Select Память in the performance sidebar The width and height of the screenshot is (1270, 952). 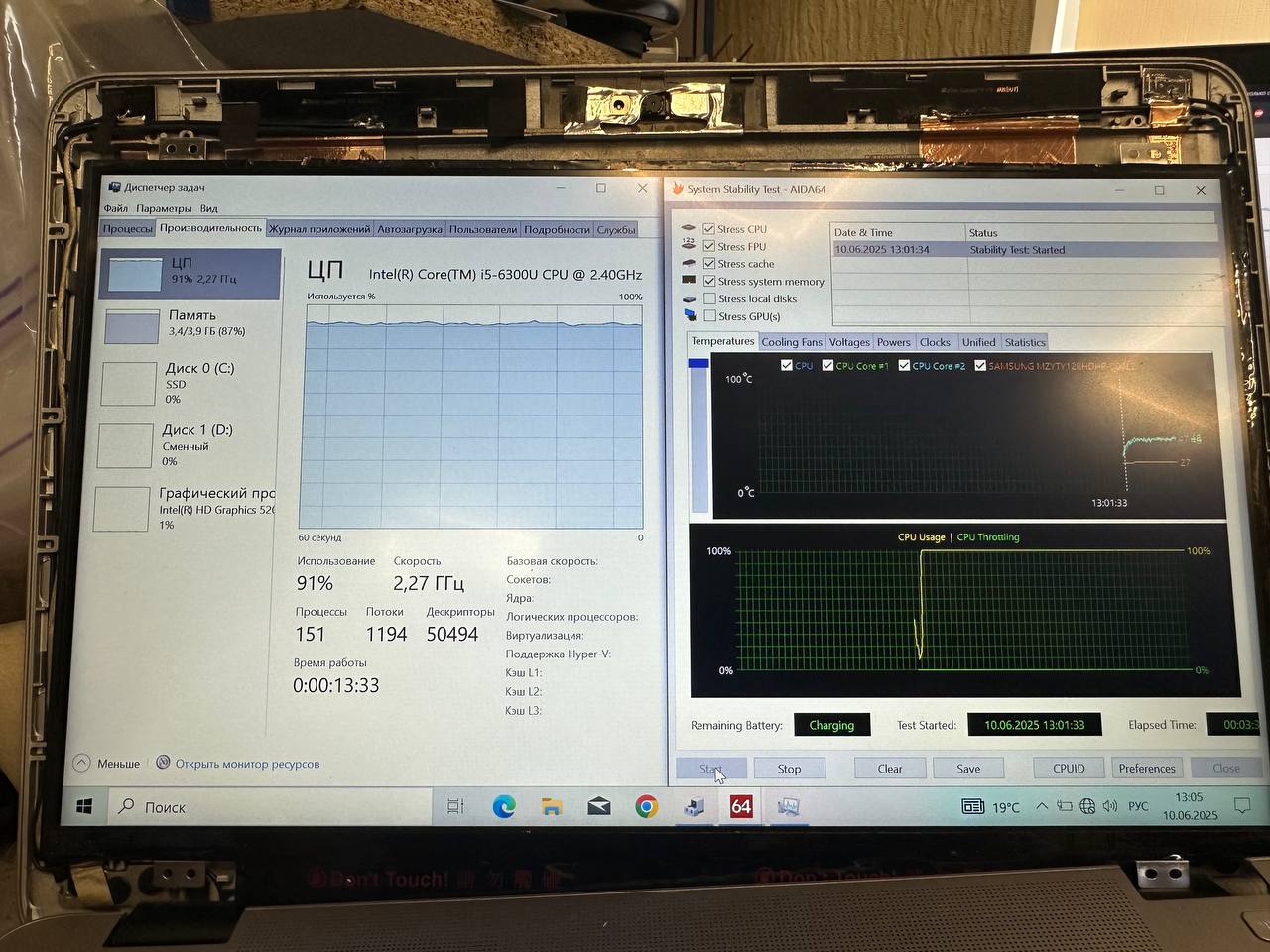pos(190,323)
